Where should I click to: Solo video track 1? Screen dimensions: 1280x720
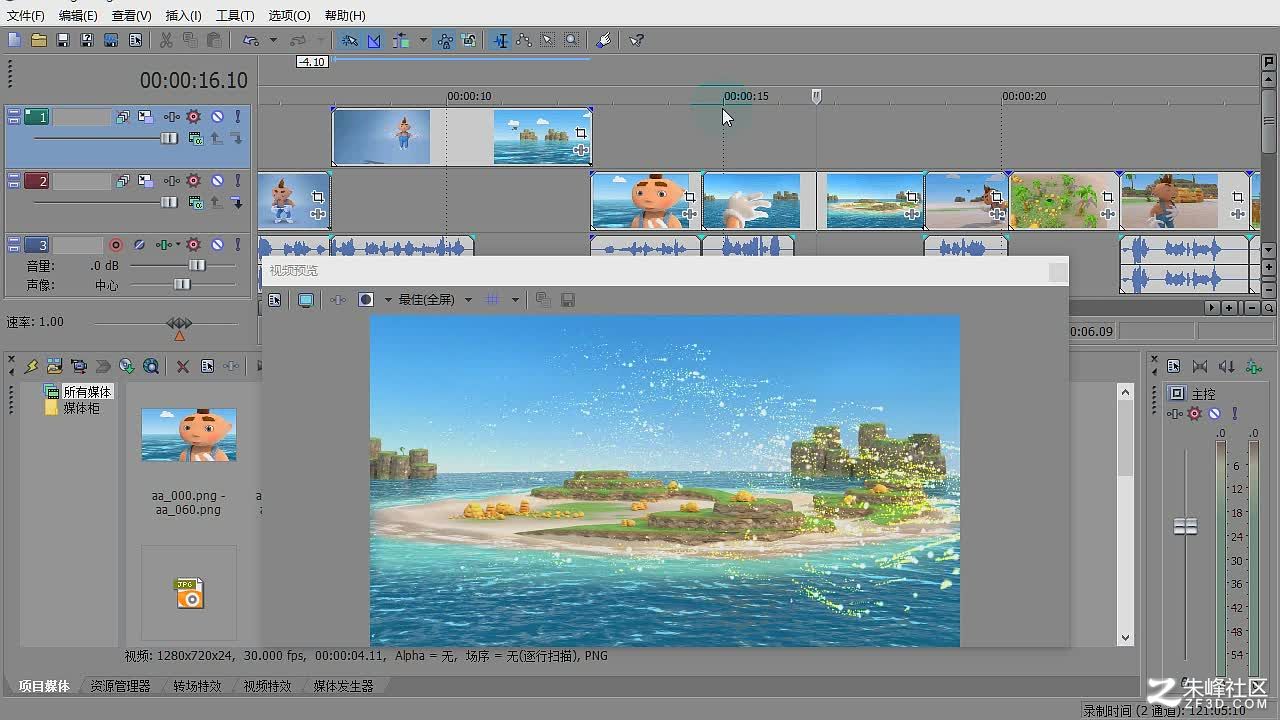238,117
